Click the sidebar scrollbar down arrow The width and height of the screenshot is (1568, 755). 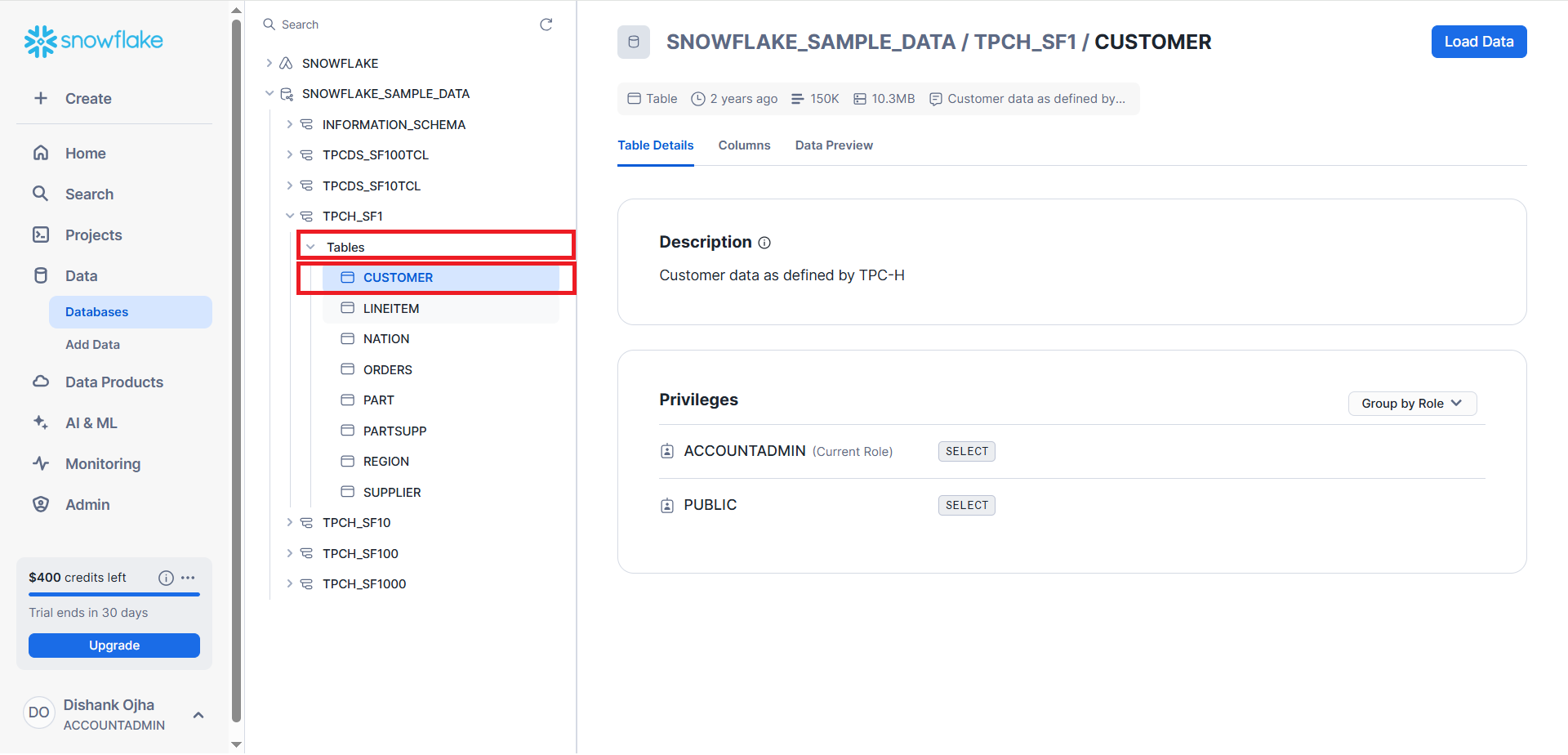(236, 744)
